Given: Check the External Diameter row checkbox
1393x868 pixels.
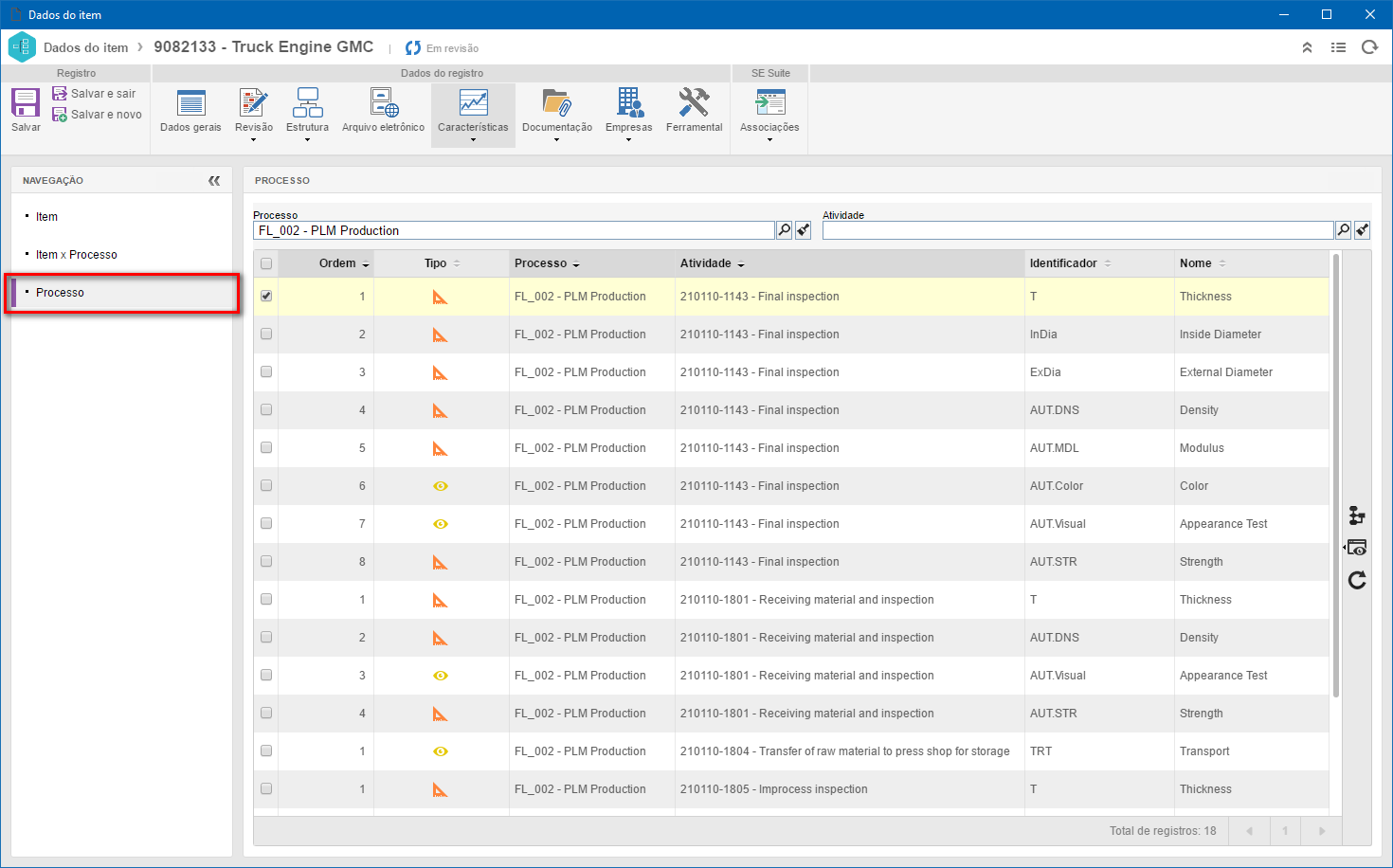Looking at the screenshot, I should pyautogui.click(x=266, y=371).
